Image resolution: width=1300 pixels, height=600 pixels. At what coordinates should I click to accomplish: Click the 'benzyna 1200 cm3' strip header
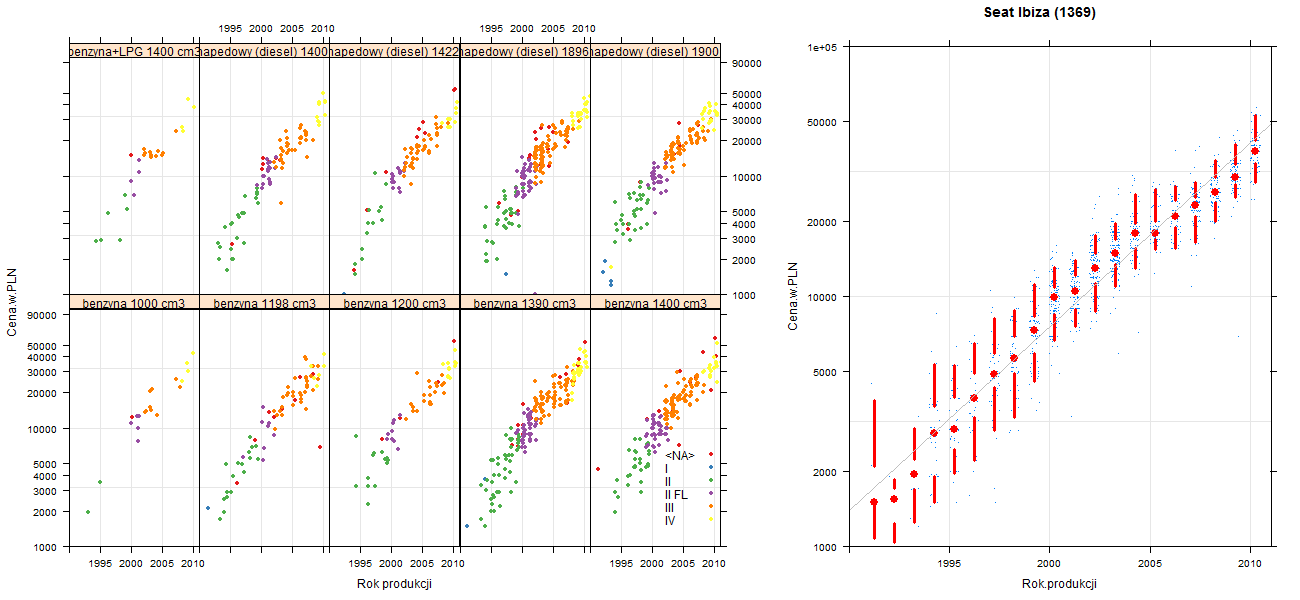click(395, 302)
